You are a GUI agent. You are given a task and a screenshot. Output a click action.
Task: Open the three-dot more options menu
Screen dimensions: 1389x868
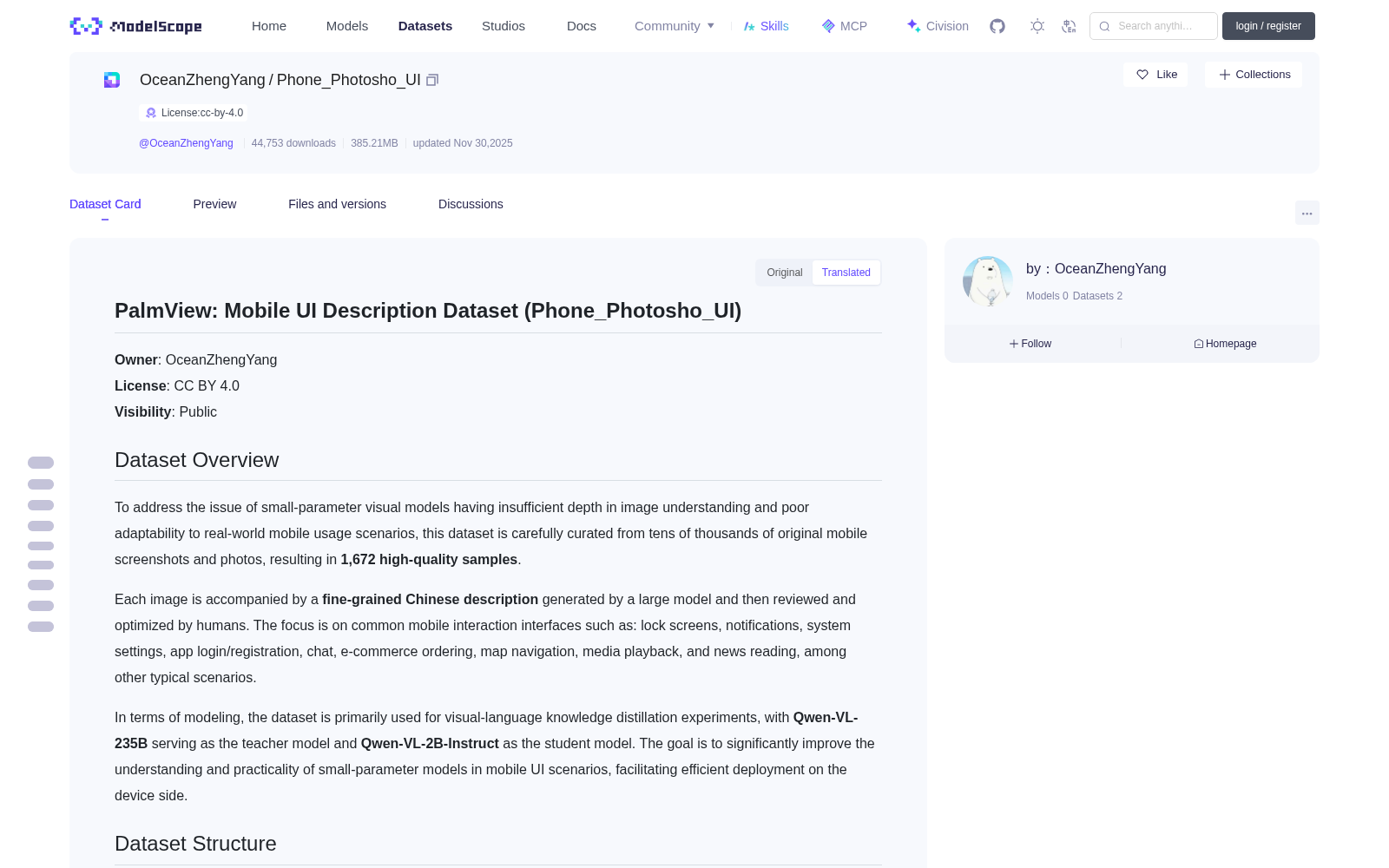[x=1307, y=213]
